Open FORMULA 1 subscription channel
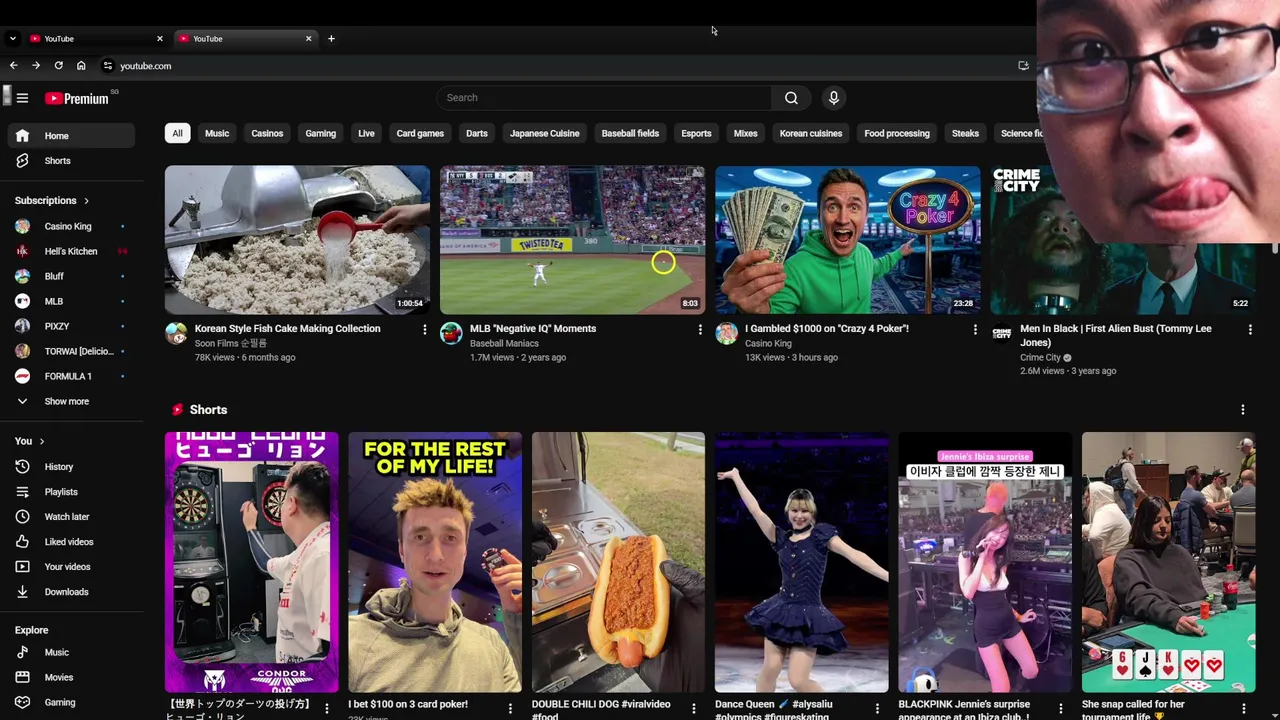1280x720 pixels. tap(70, 376)
